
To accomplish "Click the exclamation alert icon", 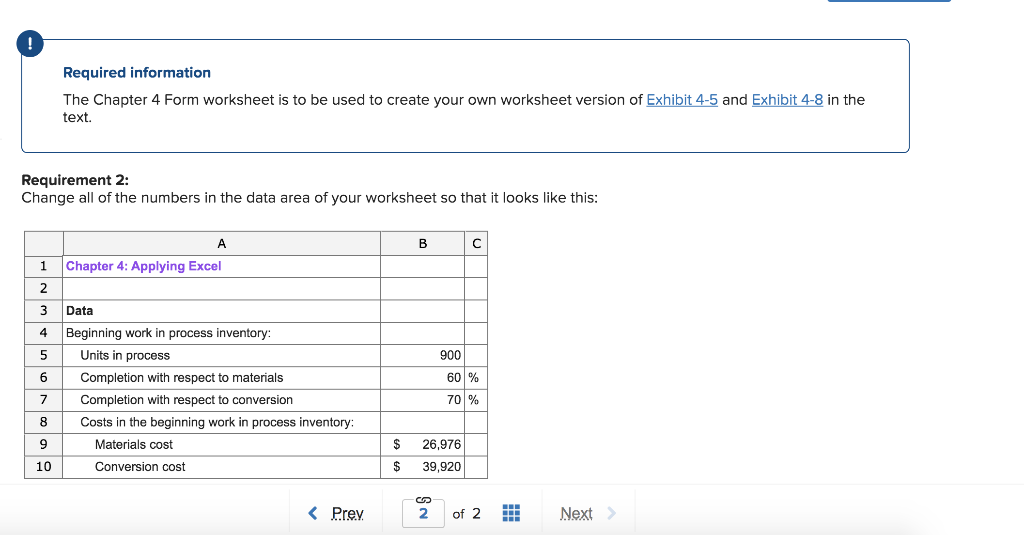I will [x=30, y=44].
